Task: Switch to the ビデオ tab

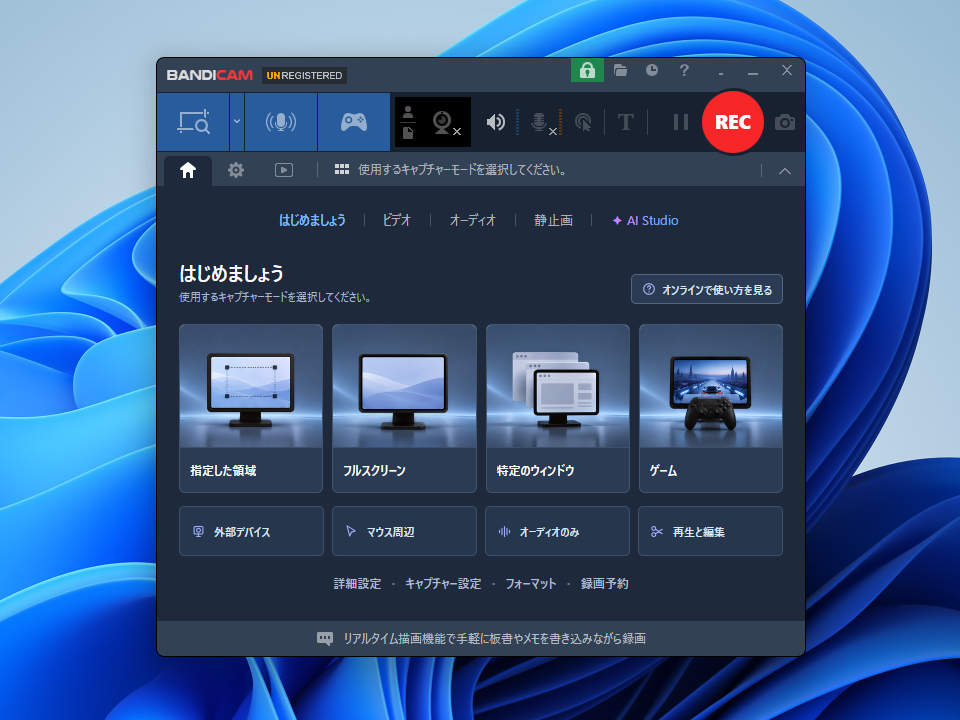Action: tap(397, 220)
